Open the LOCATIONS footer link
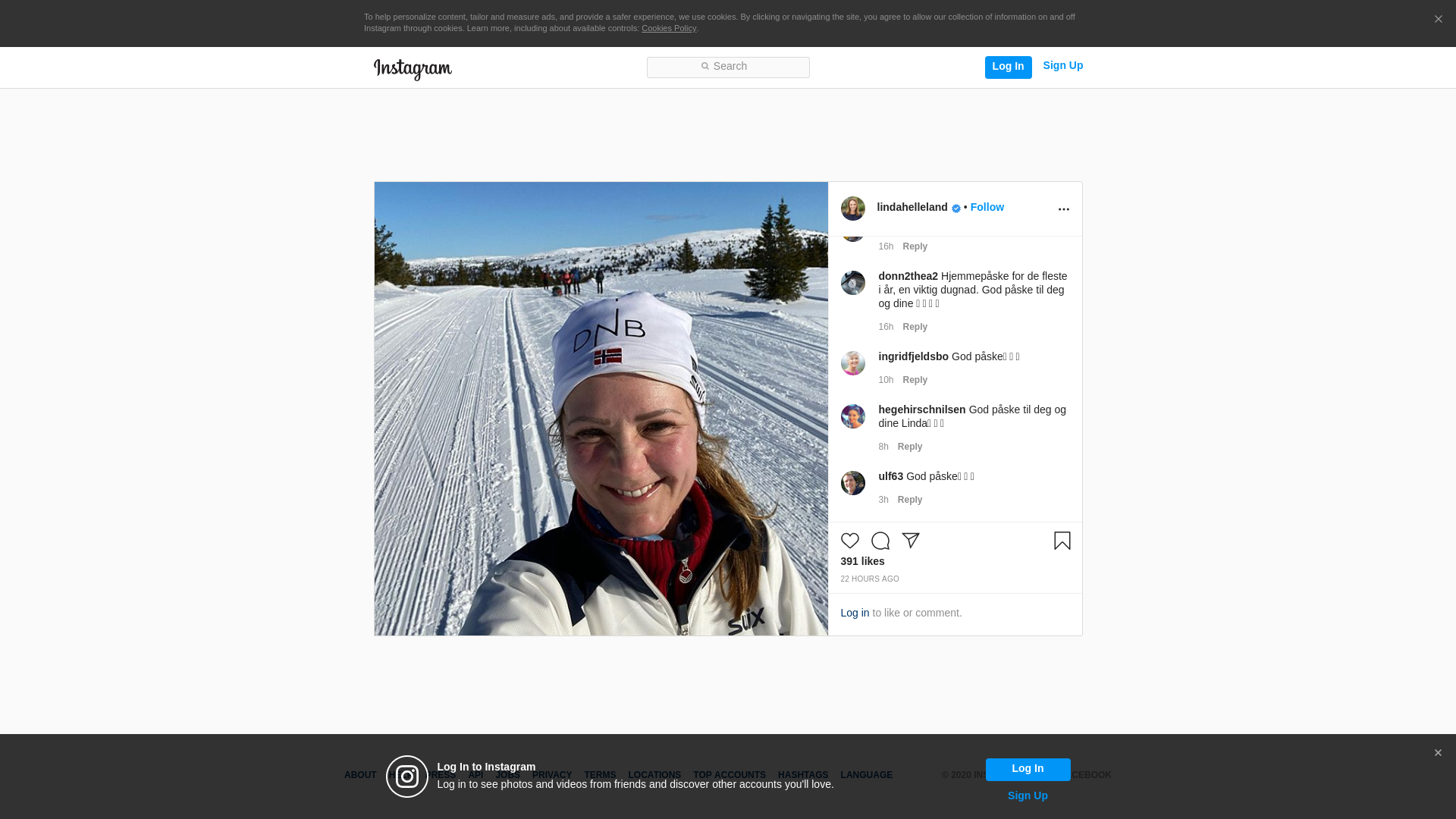 point(654,775)
